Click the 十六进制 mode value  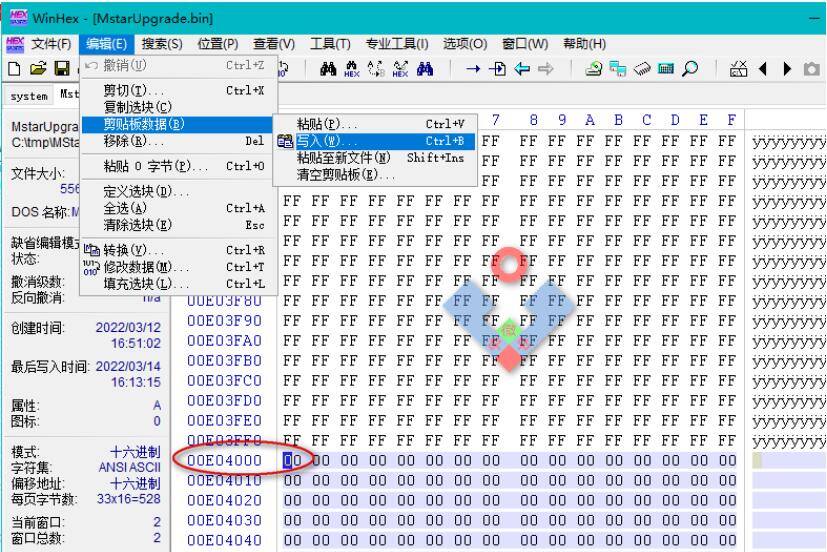[136, 452]
